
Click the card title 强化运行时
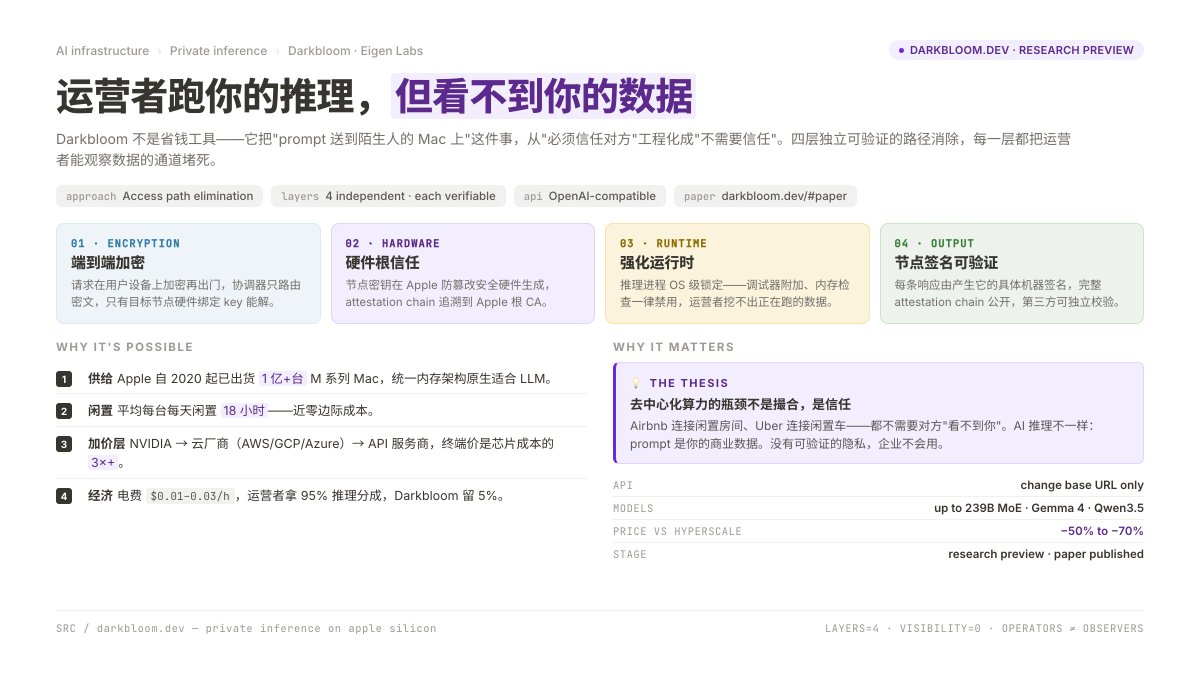[657, 263]
